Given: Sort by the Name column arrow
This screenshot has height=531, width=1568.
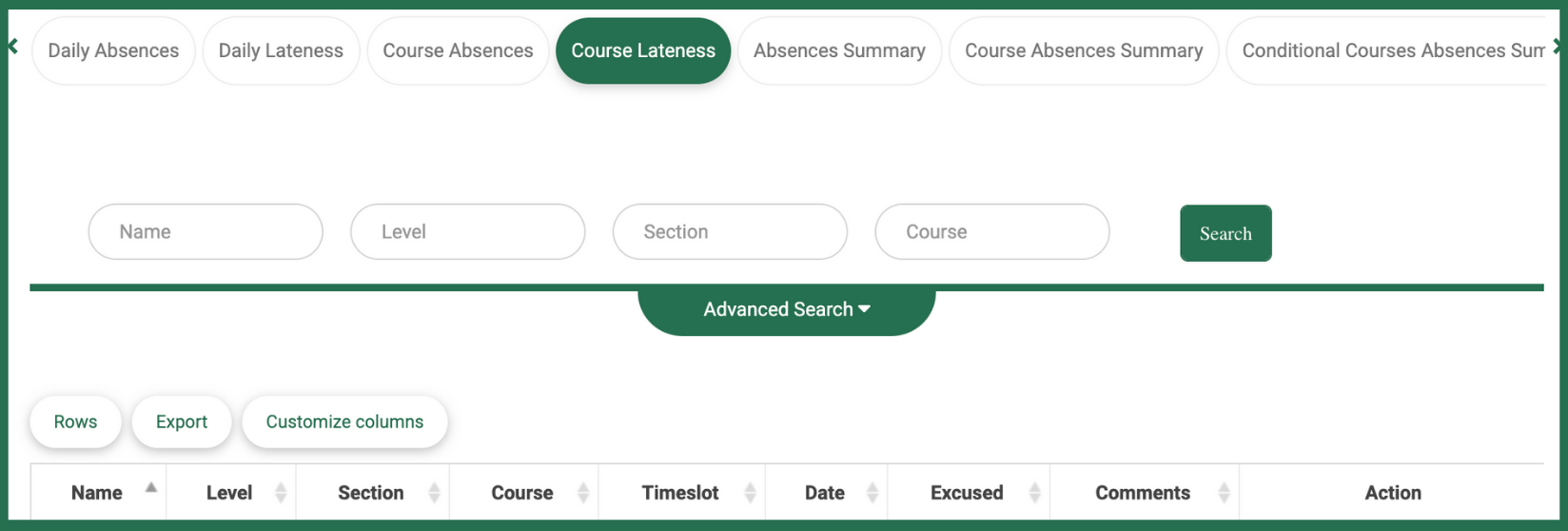Looking at the screenshot, I should [150, 487].
